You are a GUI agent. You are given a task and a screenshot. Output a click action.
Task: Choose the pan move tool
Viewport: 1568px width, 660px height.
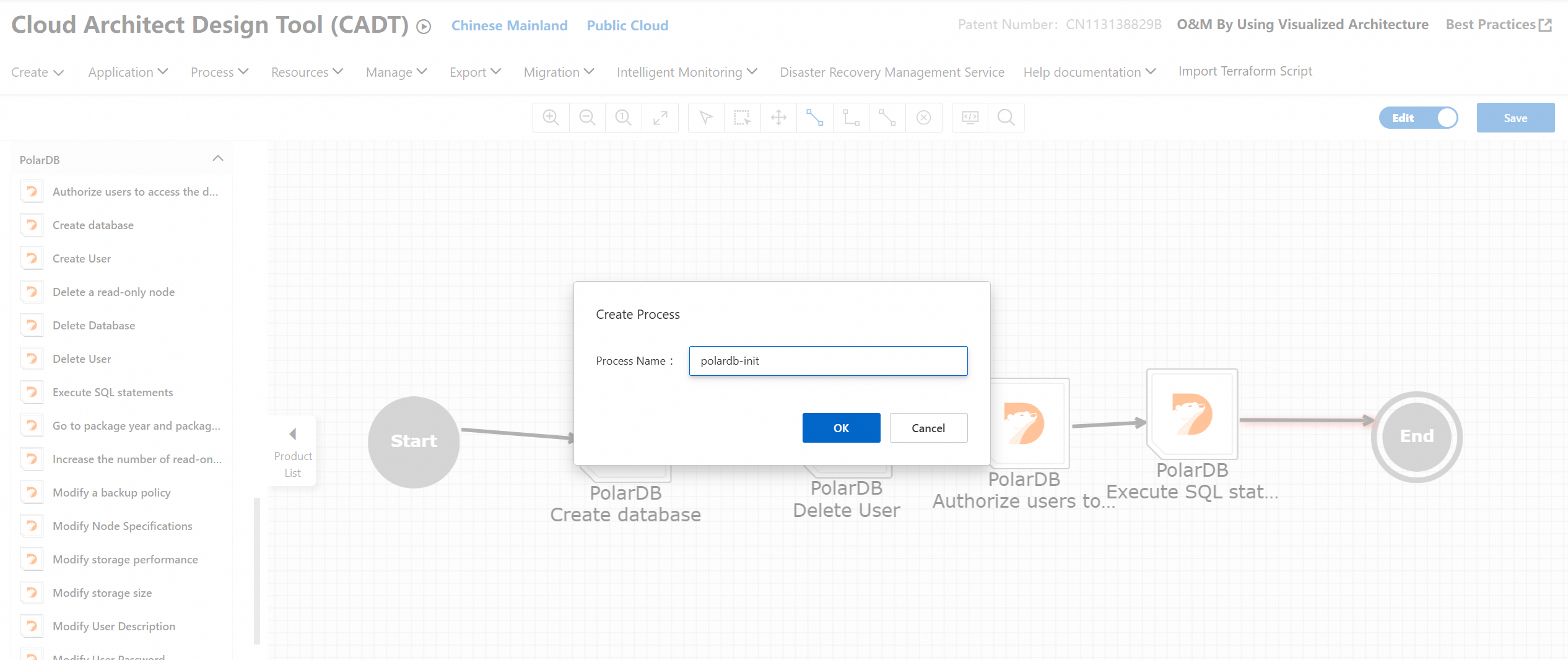[778, 118]
